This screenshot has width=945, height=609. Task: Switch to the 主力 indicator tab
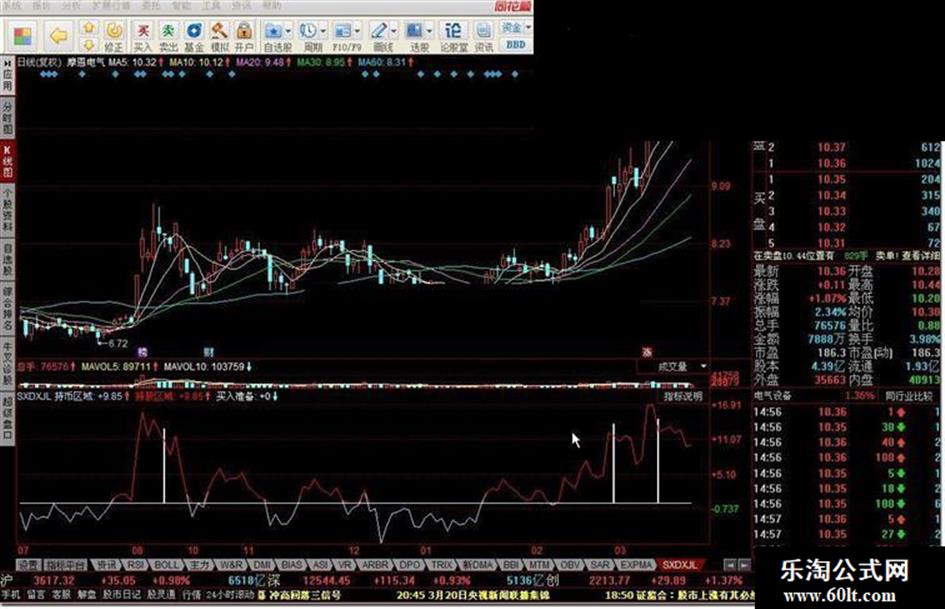[x=198, y=565]
